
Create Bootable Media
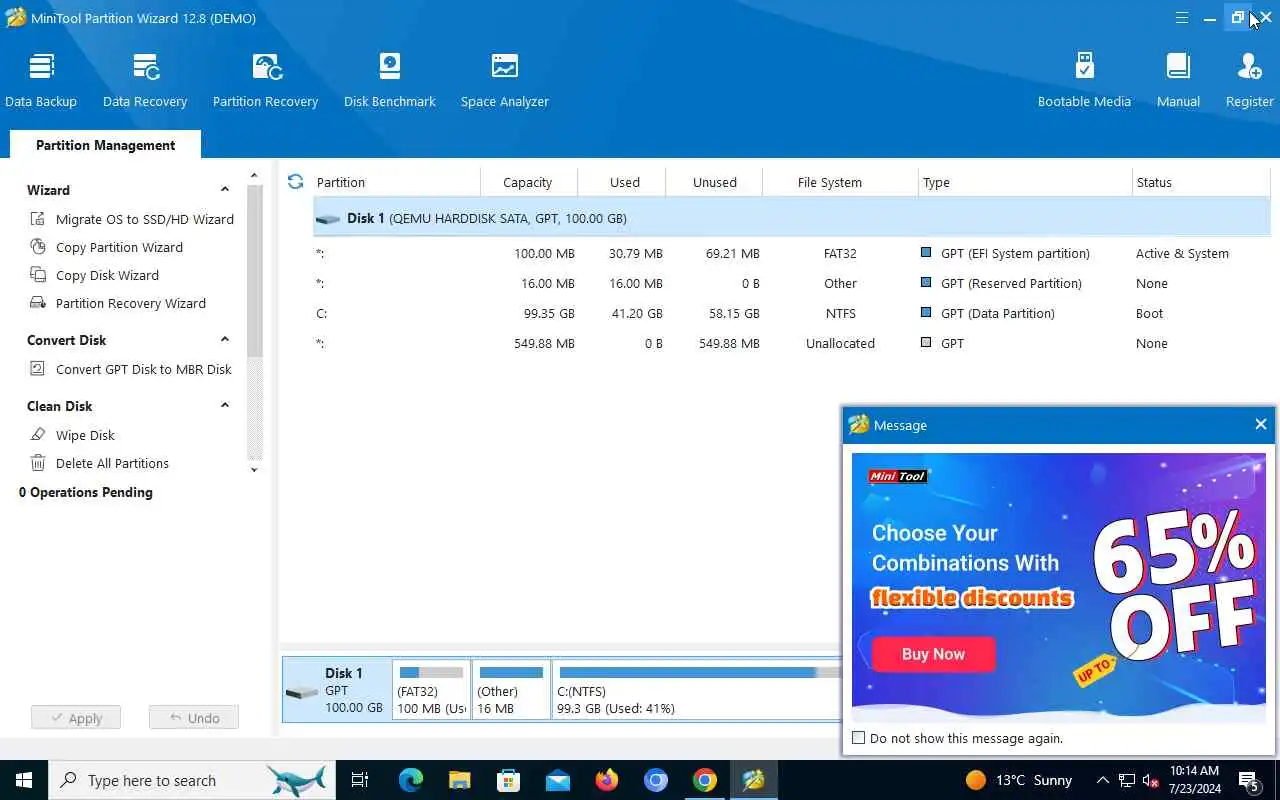[1084, 80]
